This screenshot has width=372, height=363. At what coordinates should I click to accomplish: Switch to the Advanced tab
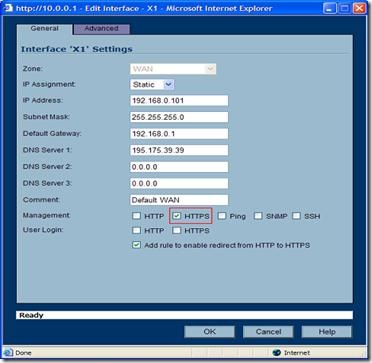click(101, 29)
